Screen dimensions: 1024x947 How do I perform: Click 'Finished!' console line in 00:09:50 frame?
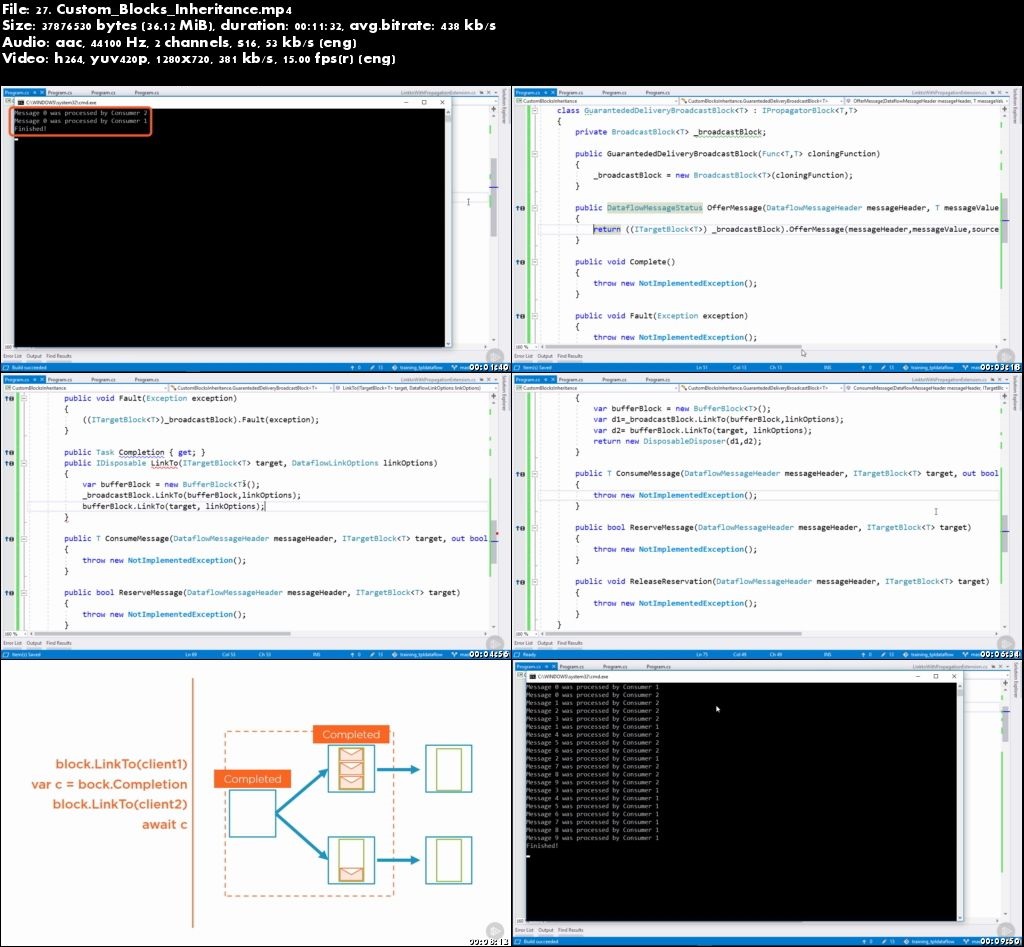[x=542, y=846]
